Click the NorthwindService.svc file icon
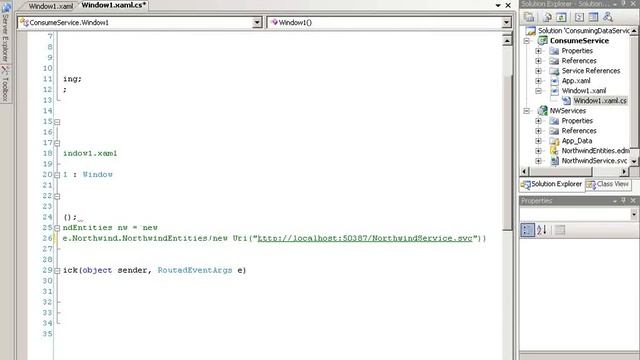The height and width of the screenshot is (360, 640). [554, 161]
